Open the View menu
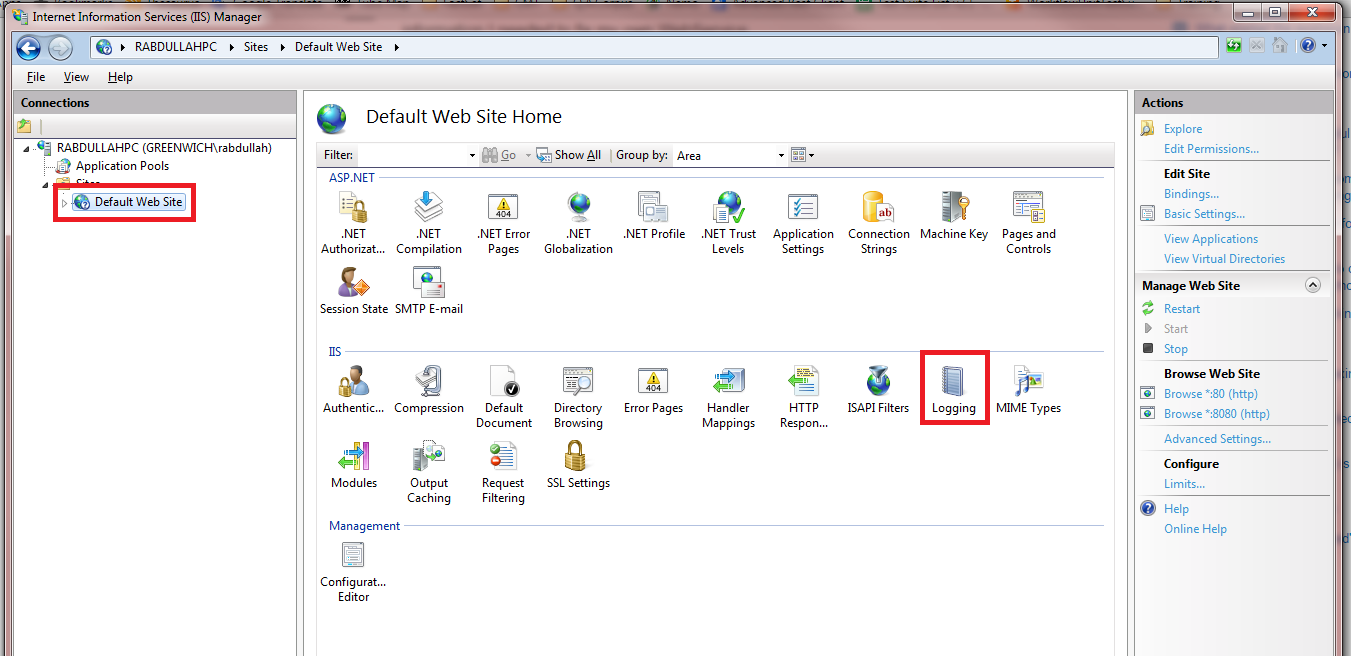 pos(76,77)
